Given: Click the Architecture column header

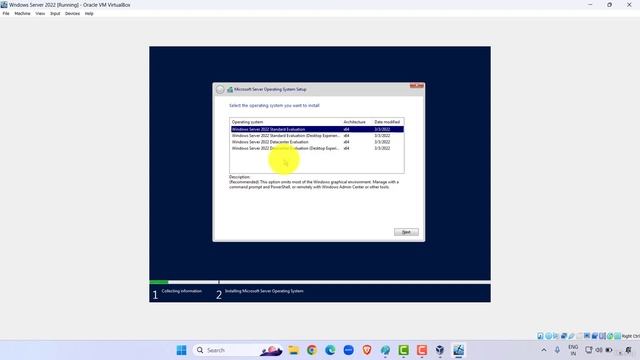Looking at the screenshot, I should click(354, 122).
